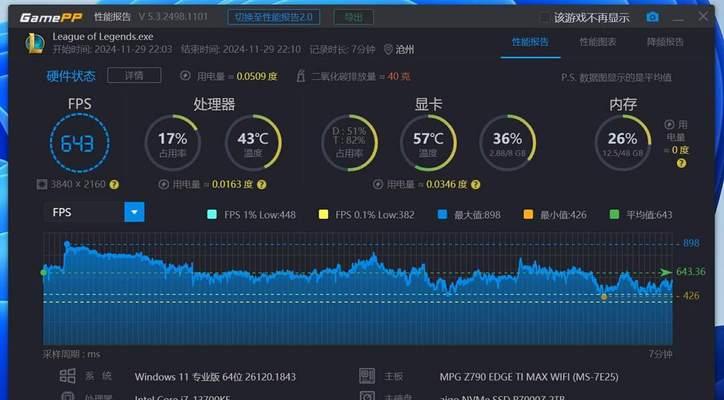Click the GPU usage D:51% T:82% gauge

point(350,143)
